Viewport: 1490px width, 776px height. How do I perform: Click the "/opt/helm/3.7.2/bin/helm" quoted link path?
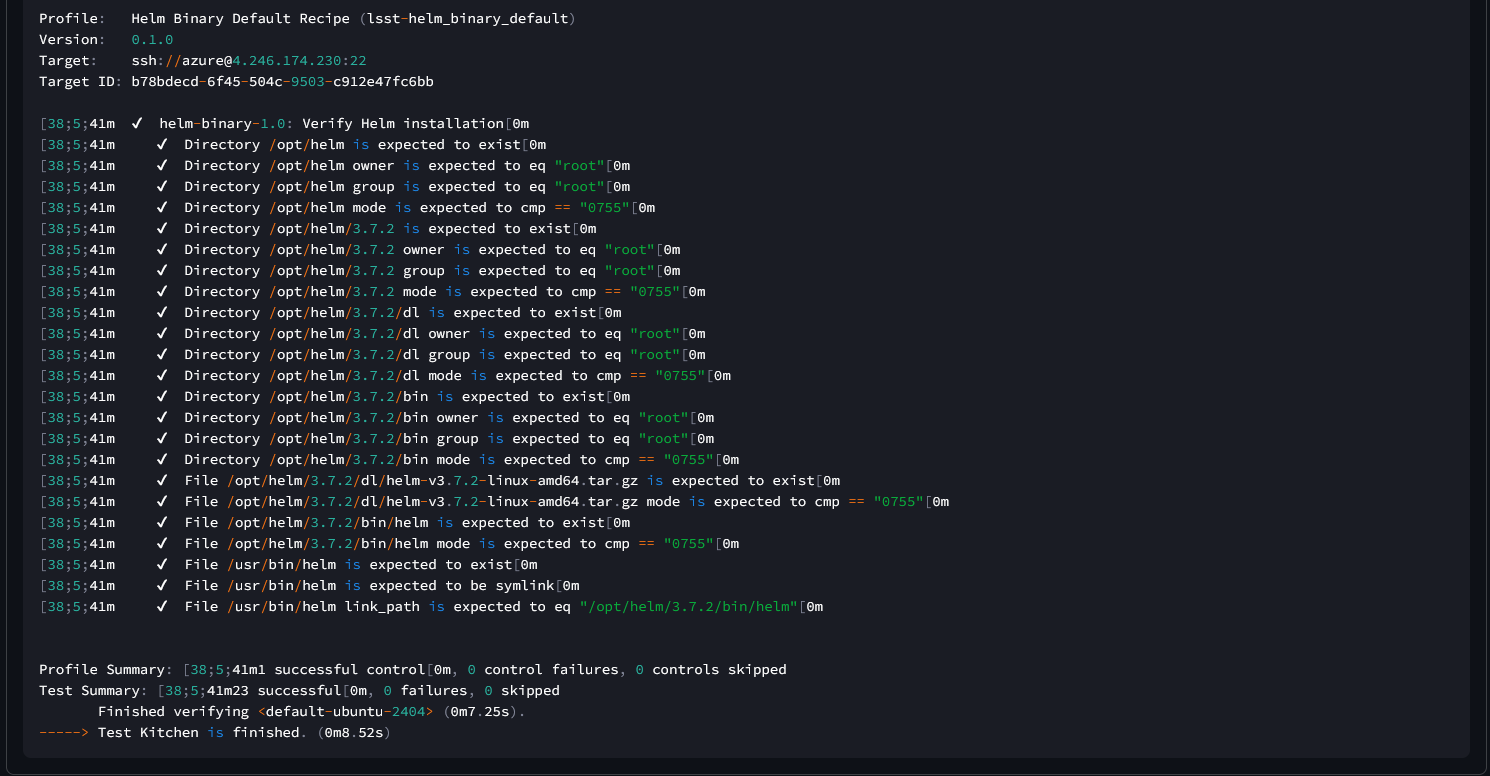[x=688, y=607]
